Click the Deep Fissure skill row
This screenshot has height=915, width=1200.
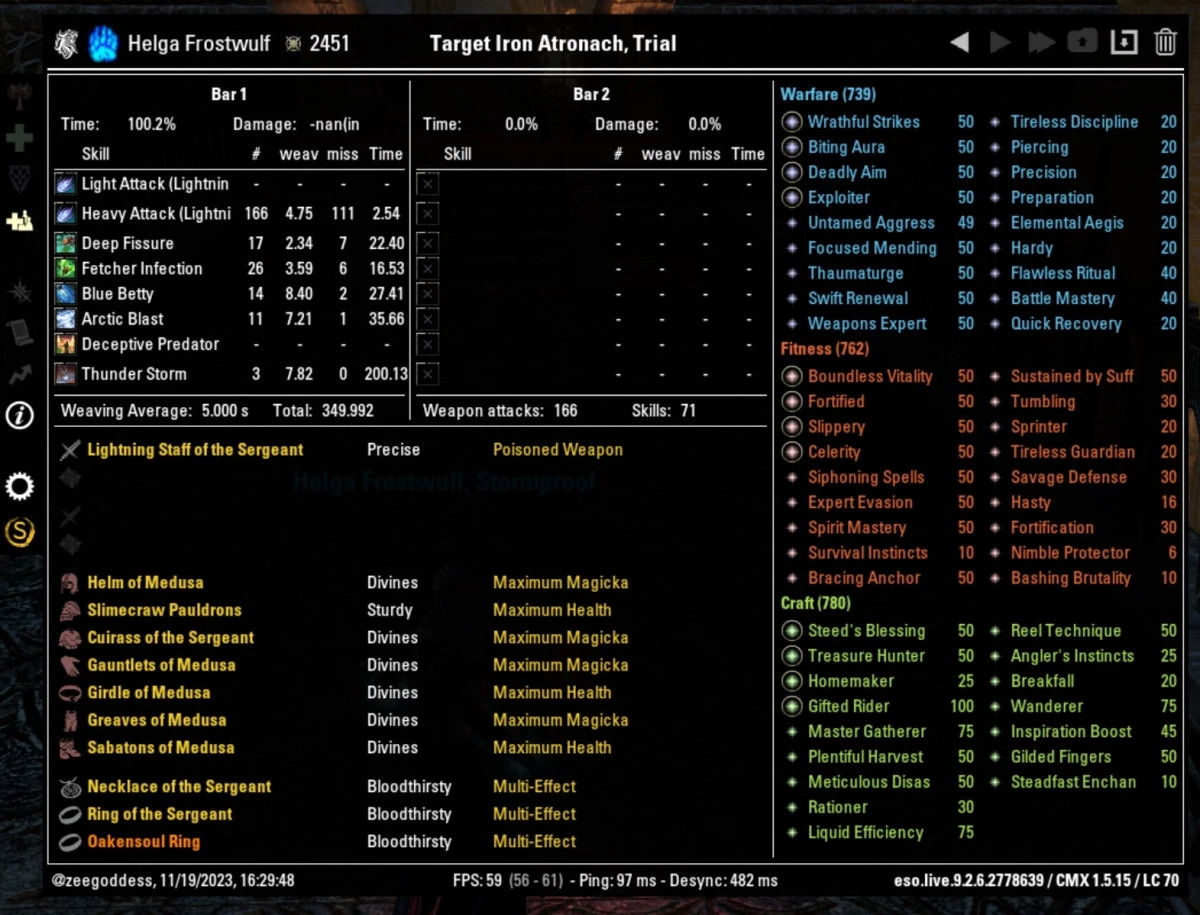pos(127,244)
